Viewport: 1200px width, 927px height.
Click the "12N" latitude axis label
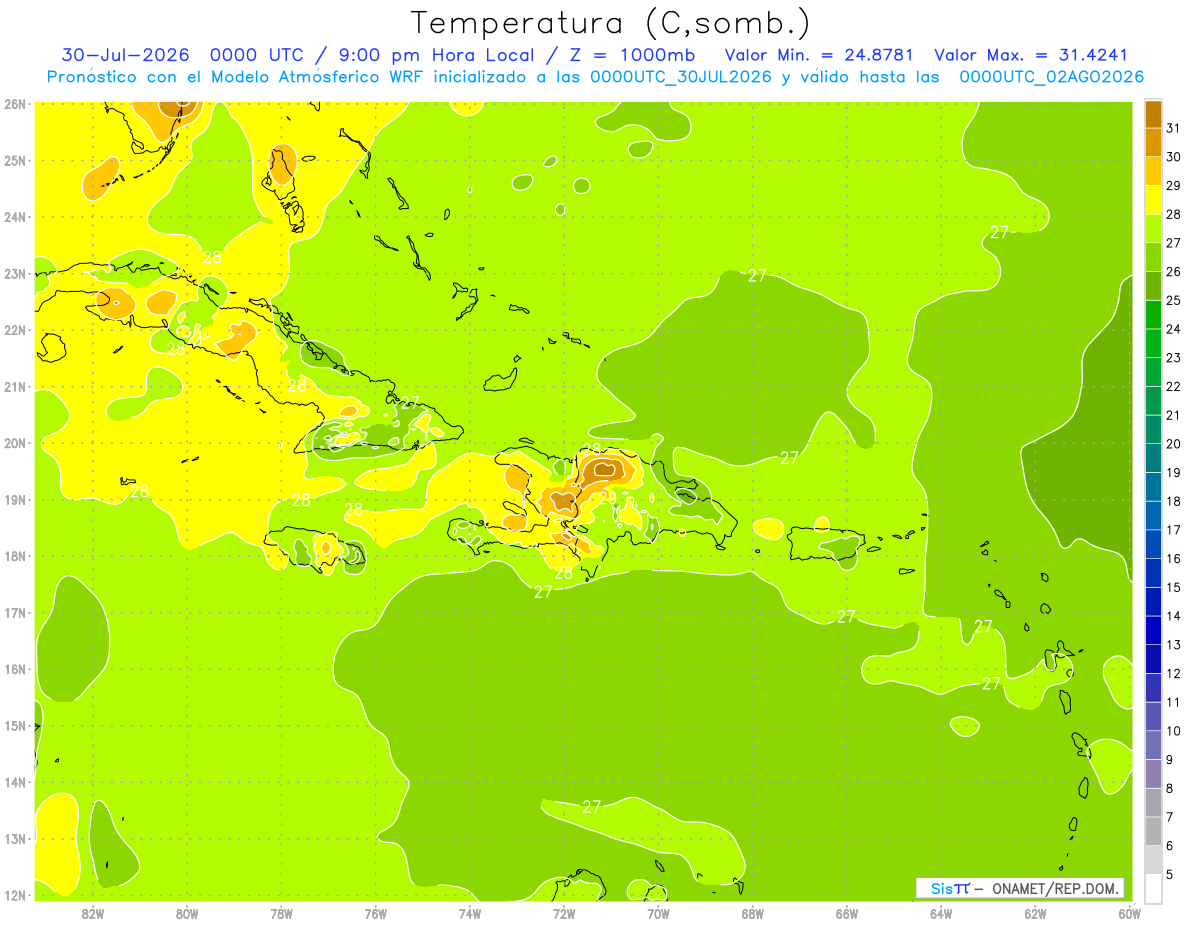[x=15, y=895]
